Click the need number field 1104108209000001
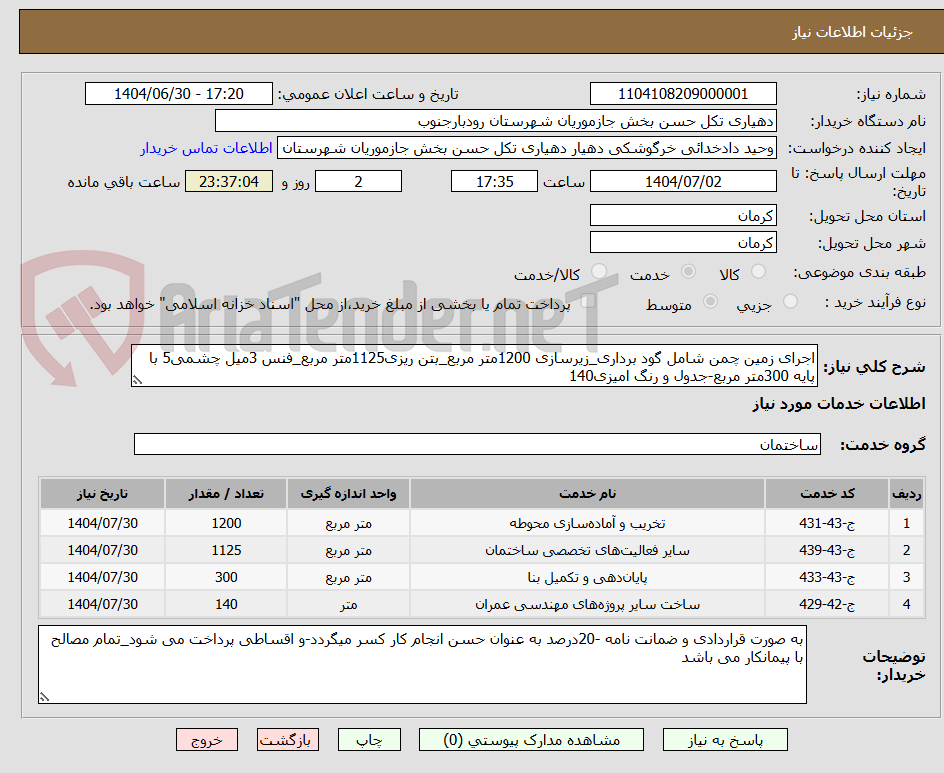944x773 pixels. [x=683, y=93]
